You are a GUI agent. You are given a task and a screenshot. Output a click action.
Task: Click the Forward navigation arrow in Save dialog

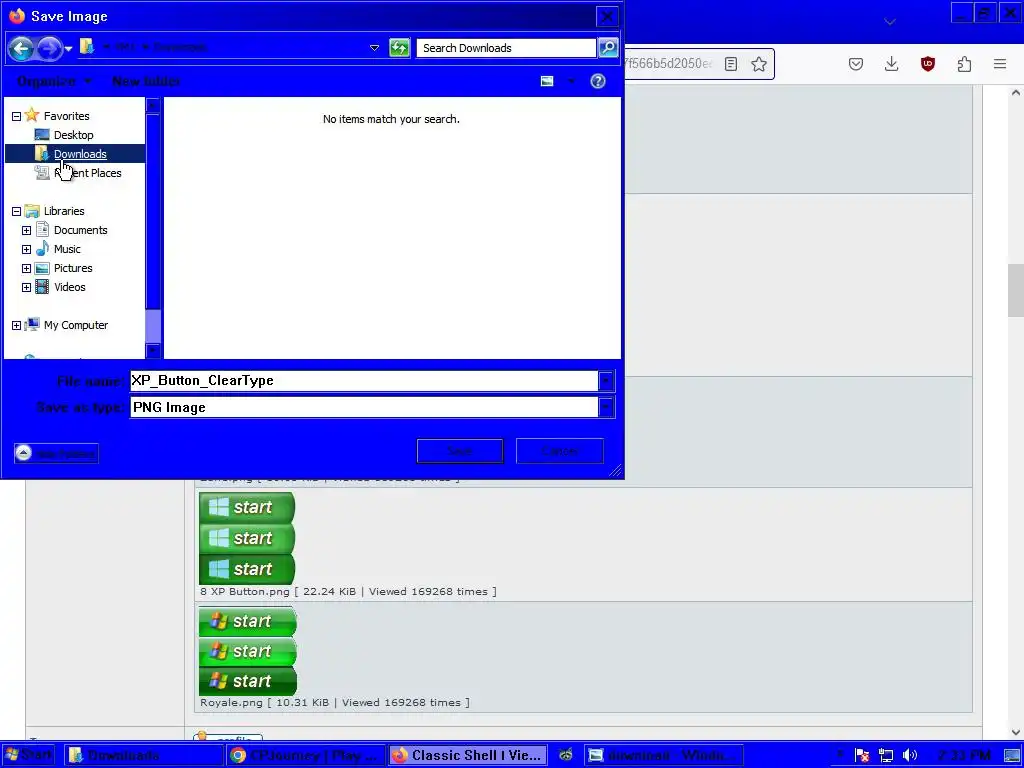[x=49, y=48]
